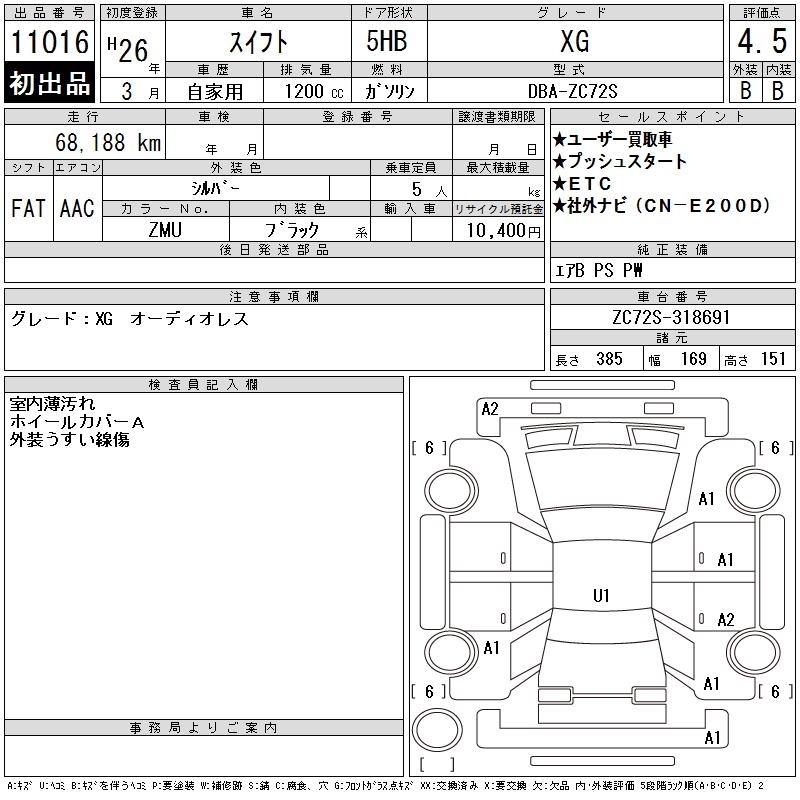Click the empty bracket box below spare tire
This screenshot has width=800, height=800.
pyautogui.click(x=437, y=764)
